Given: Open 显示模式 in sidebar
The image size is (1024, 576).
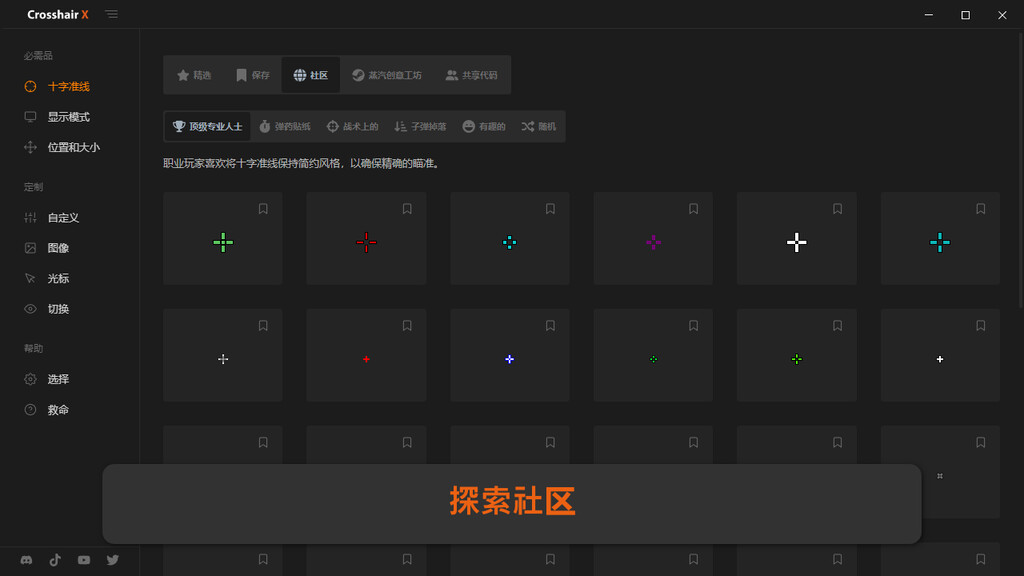Looking at the screenshot, I should [68, 117].
